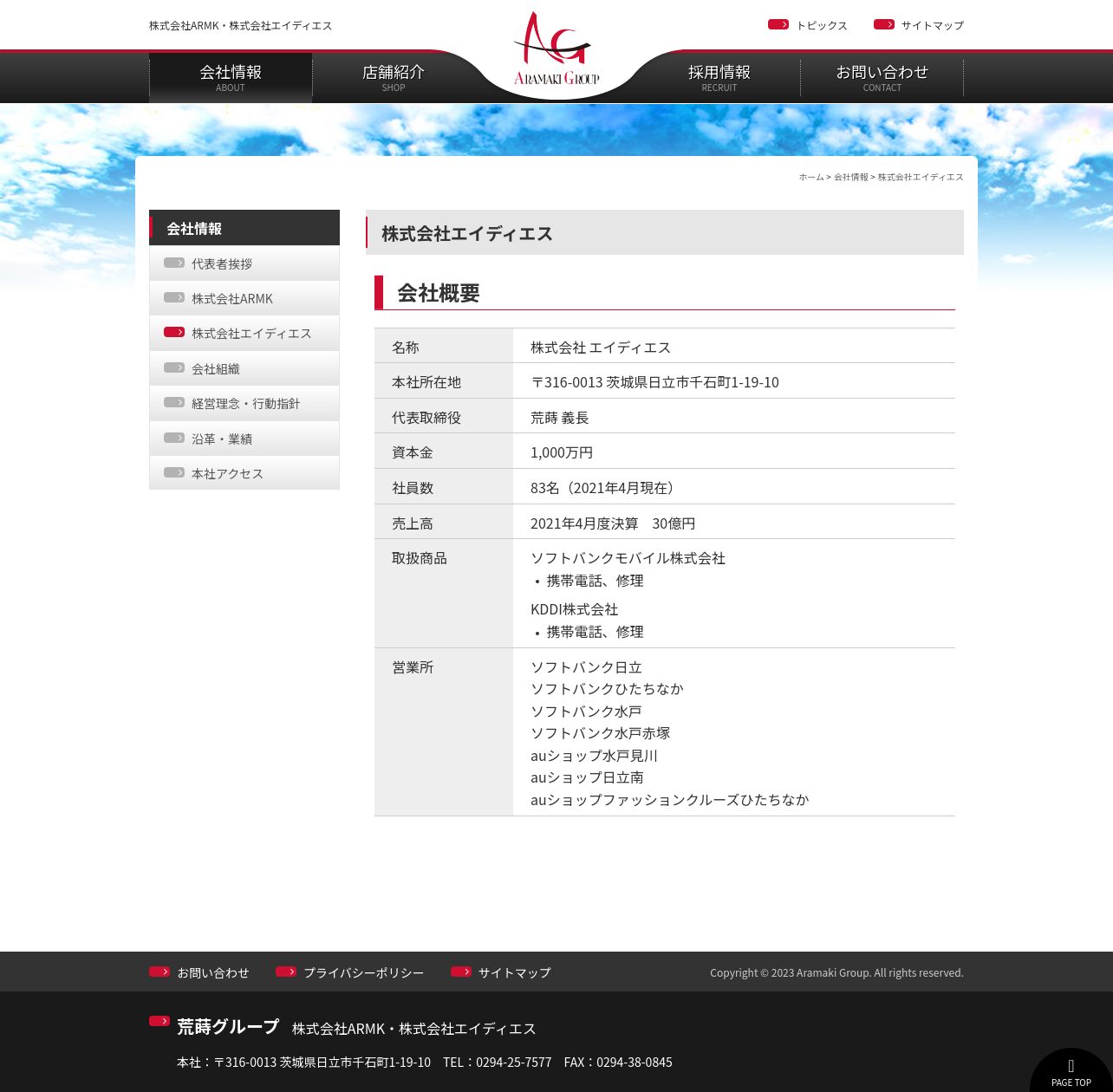Click 取扱商品 row label
1113x1092 pixels.
pos(420,557)
